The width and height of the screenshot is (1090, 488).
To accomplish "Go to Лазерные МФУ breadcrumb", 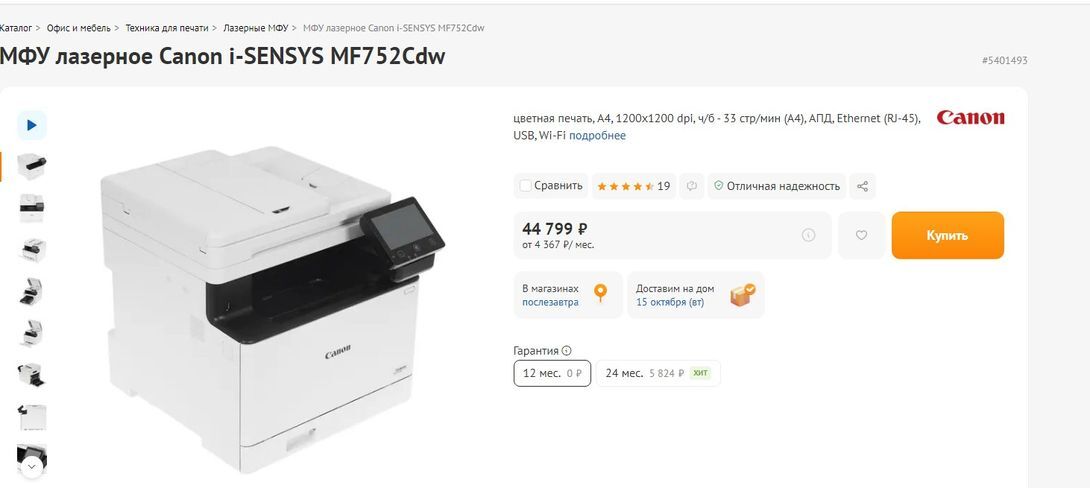I will (x=255, y=28).
